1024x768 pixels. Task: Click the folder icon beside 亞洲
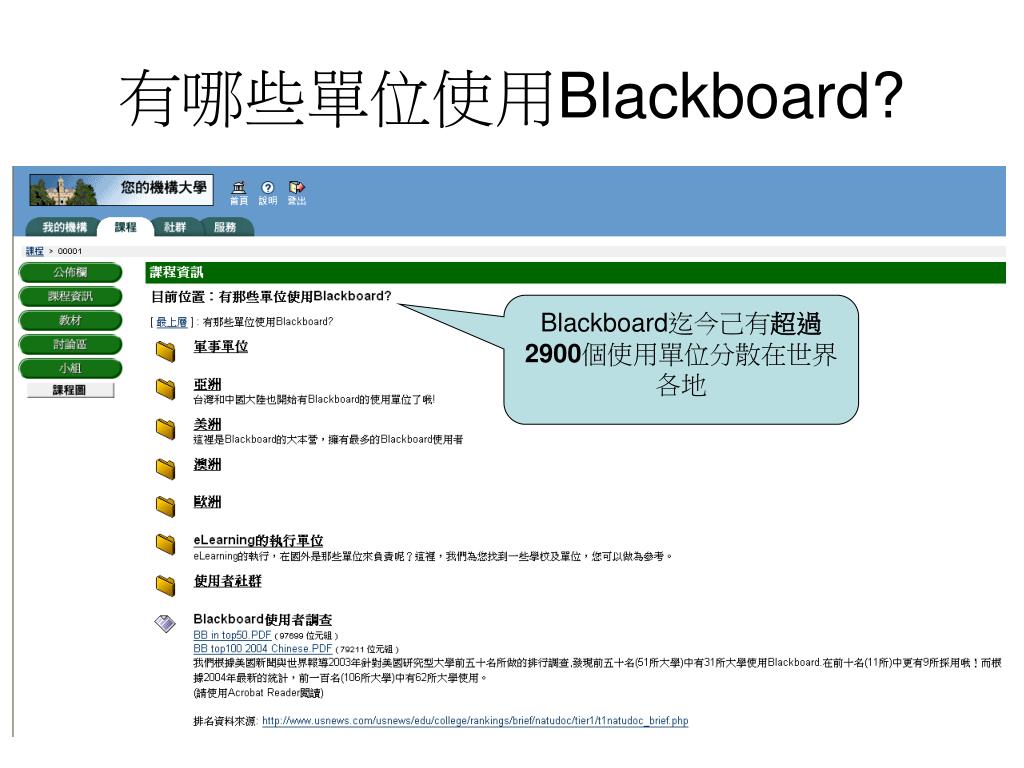(166, 389)
